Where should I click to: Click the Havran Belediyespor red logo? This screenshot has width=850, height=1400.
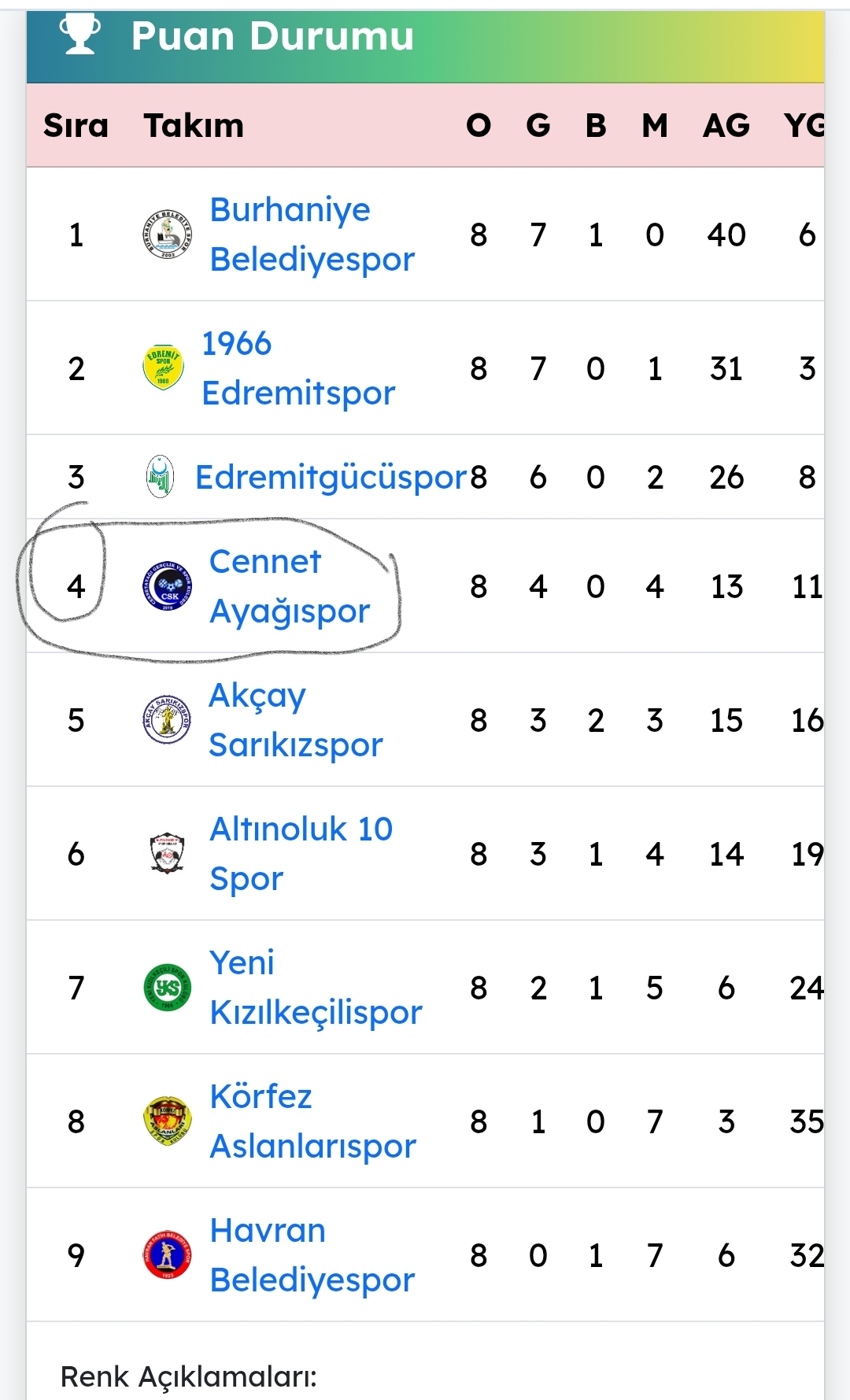pyautogui.click(x=167, y=1255)
